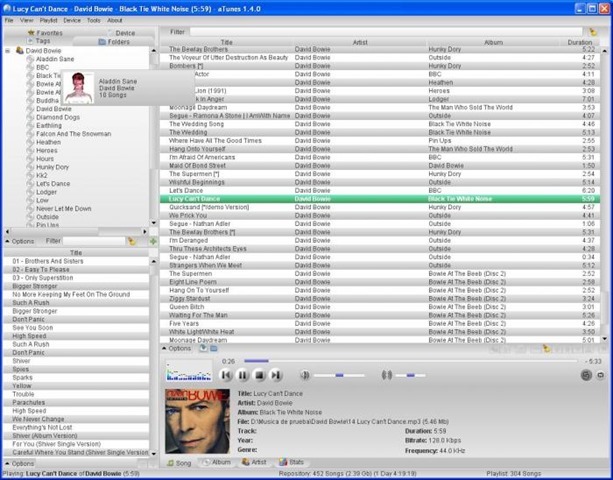Select the Outside album disc icon

(30, 217)
